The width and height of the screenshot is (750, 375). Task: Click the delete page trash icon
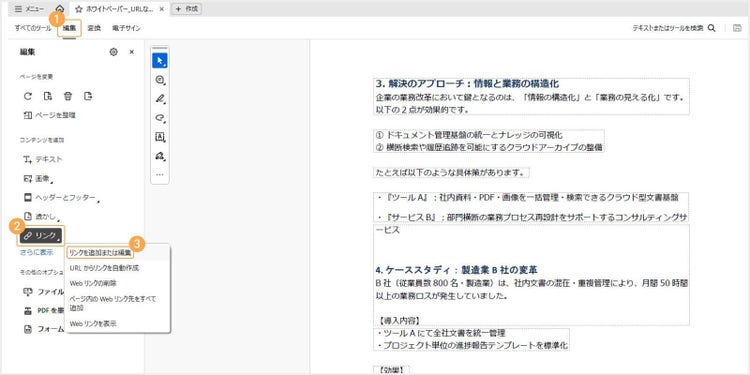(x=68, y=96)
